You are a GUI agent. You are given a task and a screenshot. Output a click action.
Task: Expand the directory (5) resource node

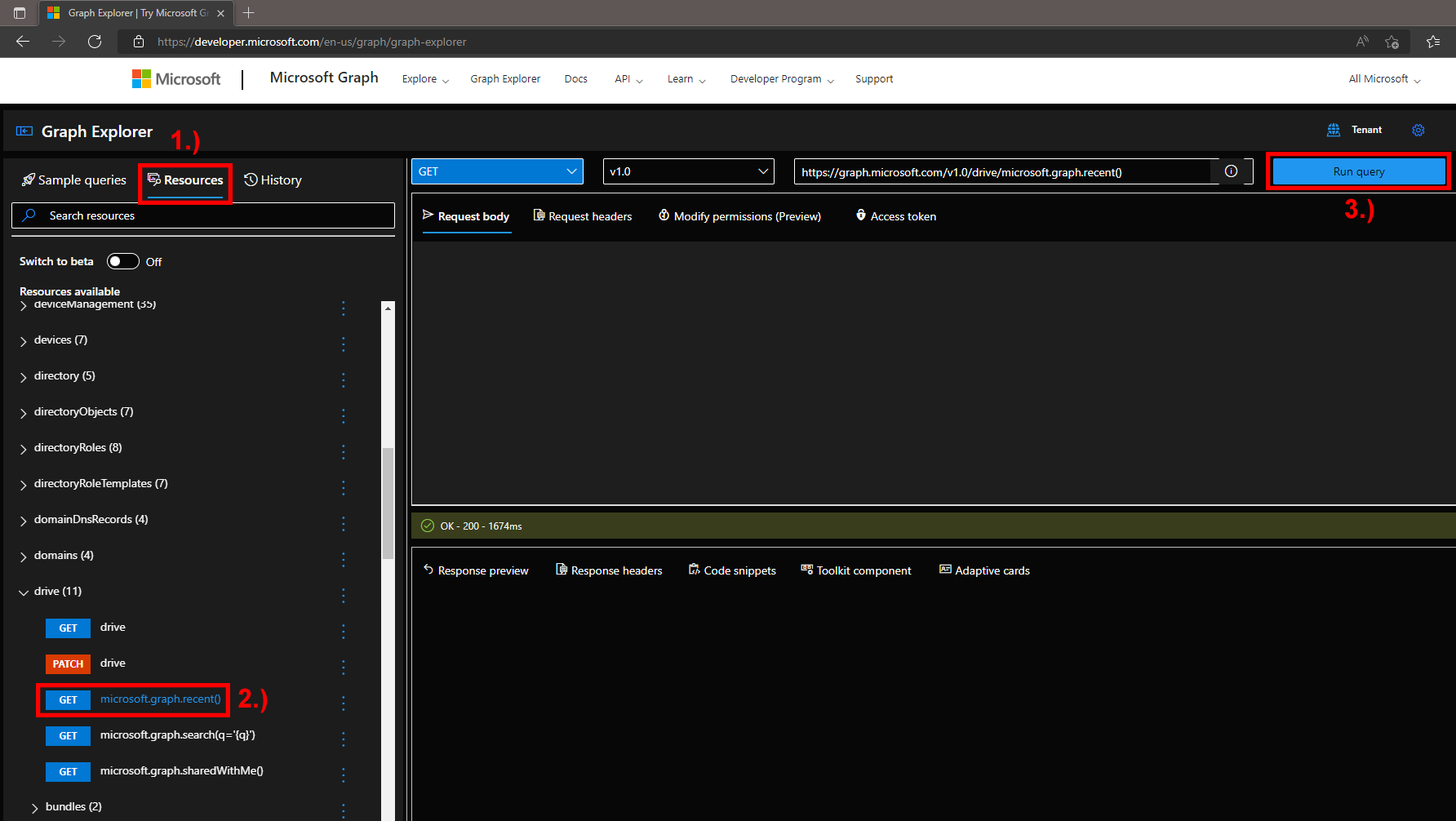click(23, 377)
